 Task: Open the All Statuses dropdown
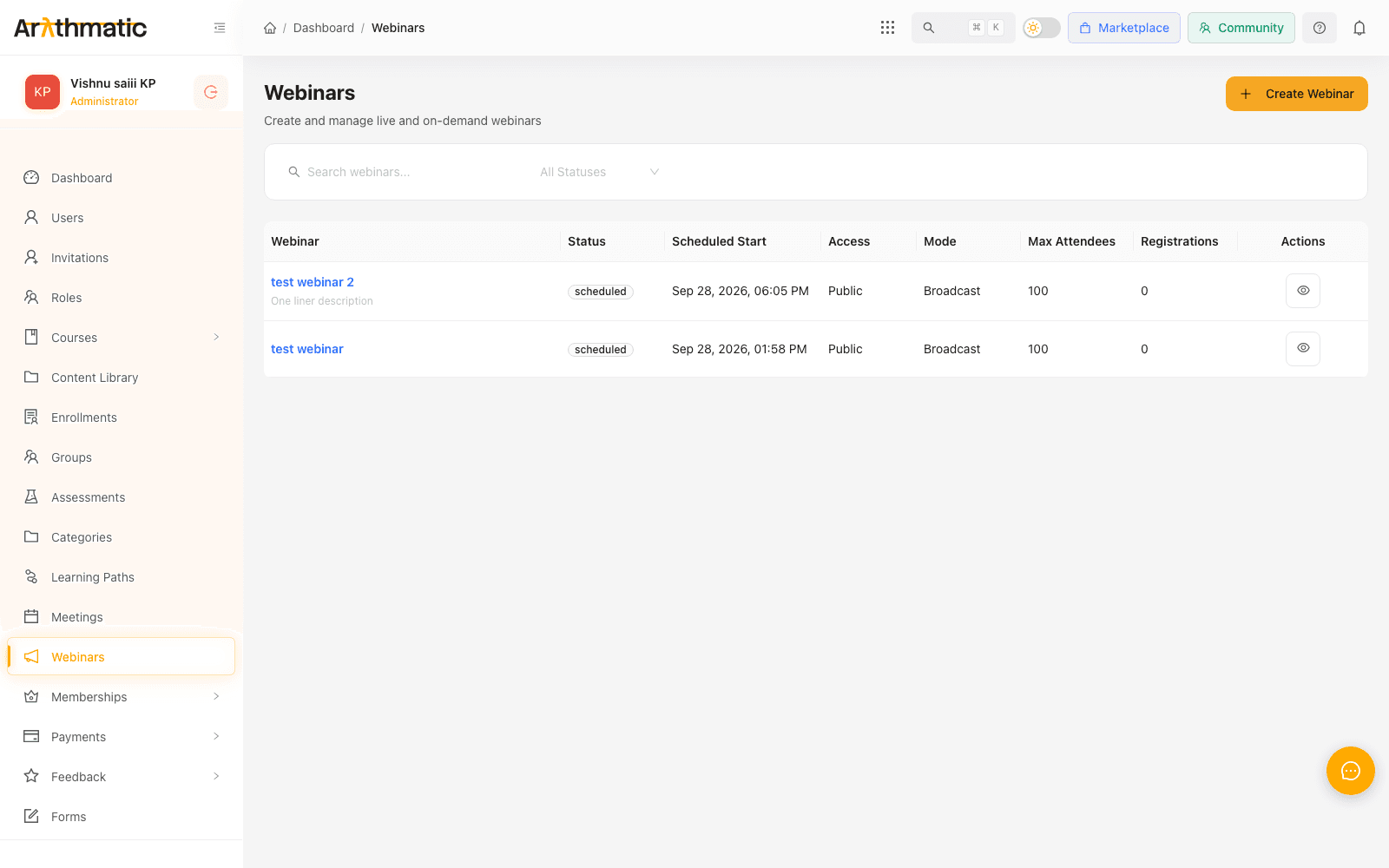(x=599, y=172)
